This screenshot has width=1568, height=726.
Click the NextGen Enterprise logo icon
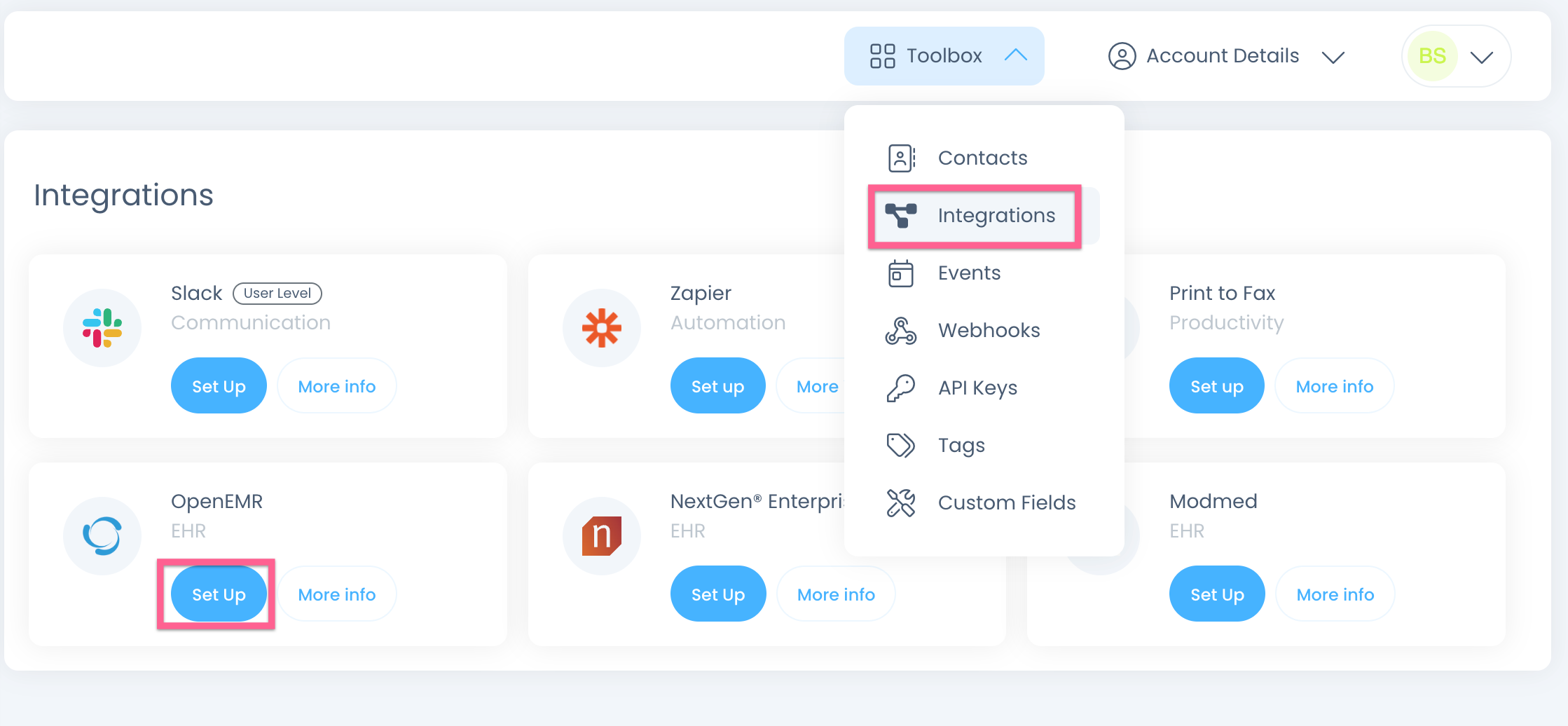601,536
